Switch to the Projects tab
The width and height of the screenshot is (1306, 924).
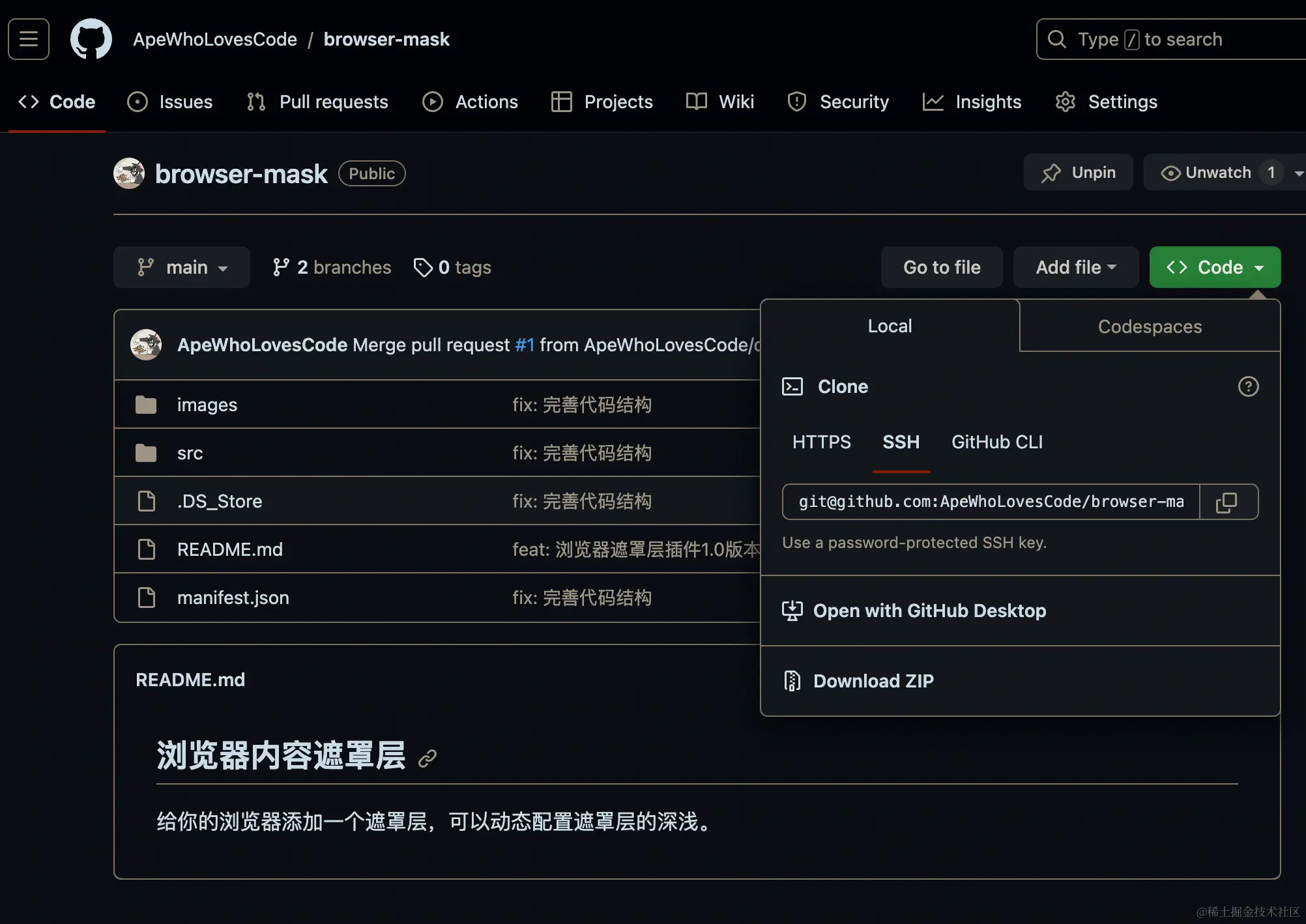coord(602,102)
